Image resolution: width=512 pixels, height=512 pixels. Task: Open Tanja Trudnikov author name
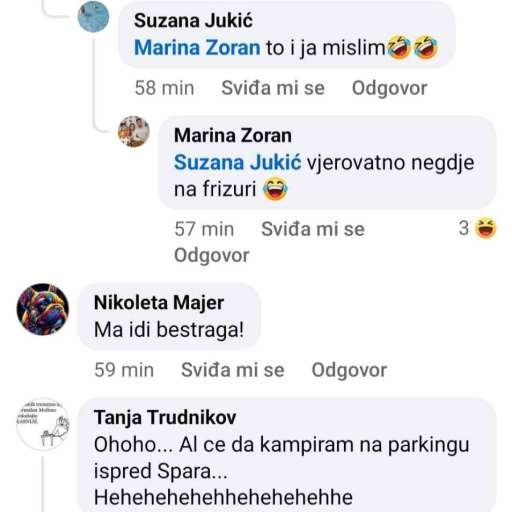click(x=165, y=418)
